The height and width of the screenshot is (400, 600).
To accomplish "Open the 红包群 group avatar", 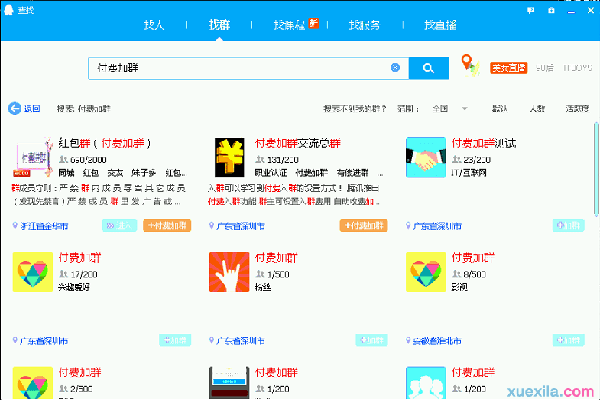I will (x=33, y=157).
